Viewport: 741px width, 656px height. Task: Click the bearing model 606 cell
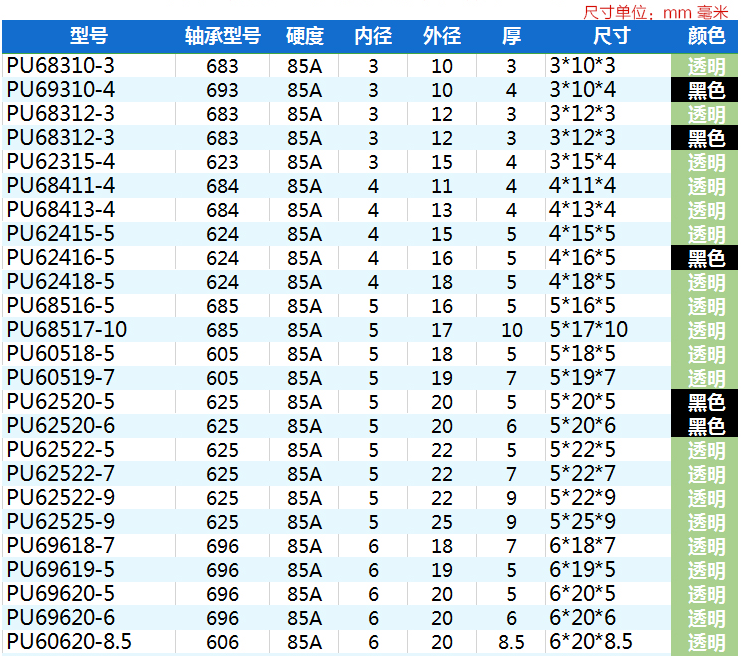tap(222, 642)
